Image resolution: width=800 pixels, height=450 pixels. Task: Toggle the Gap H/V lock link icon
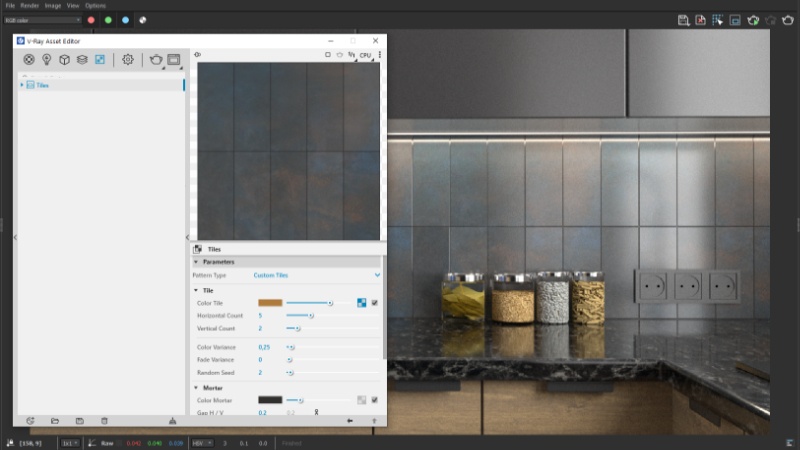pos(316,412)
